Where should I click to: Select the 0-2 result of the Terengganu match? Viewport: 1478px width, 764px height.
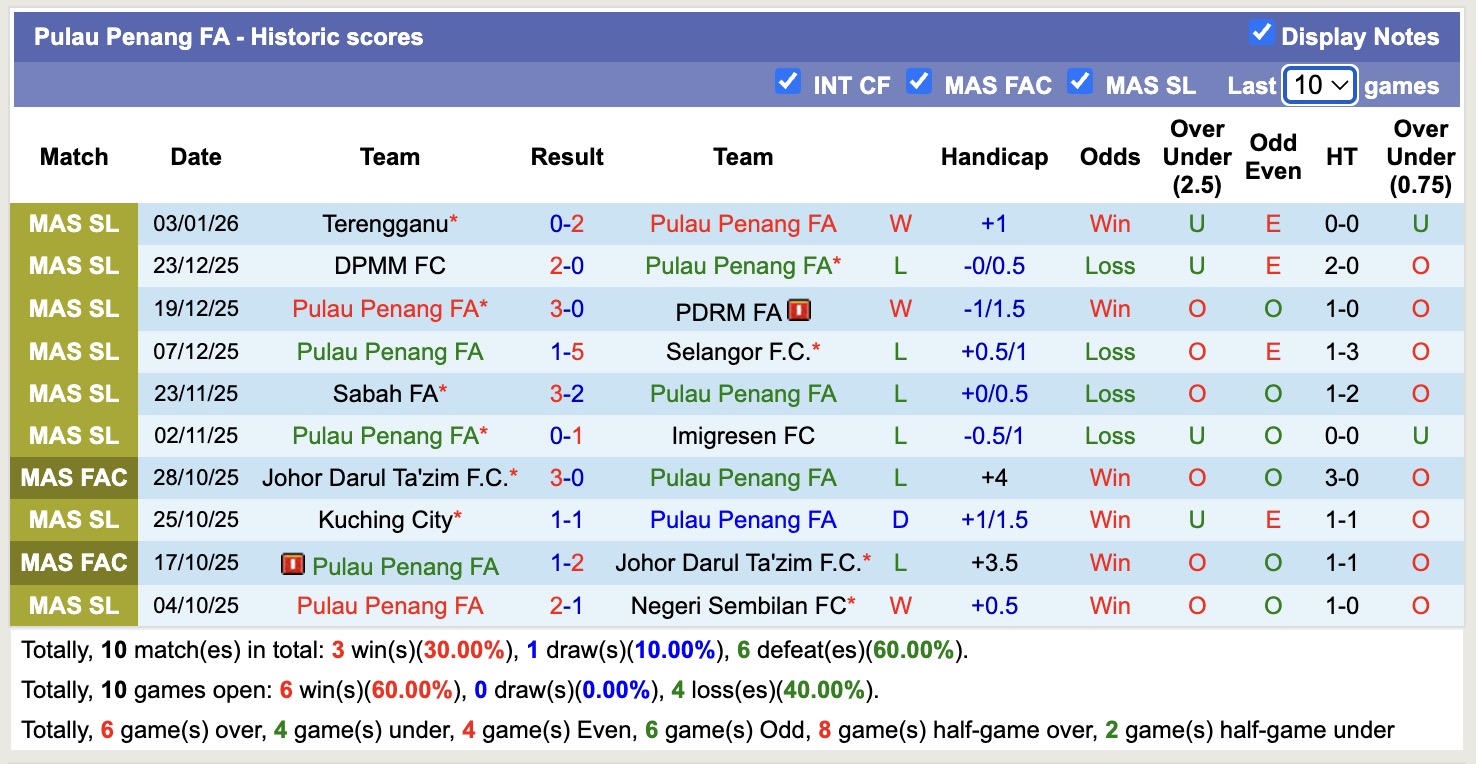567,224
